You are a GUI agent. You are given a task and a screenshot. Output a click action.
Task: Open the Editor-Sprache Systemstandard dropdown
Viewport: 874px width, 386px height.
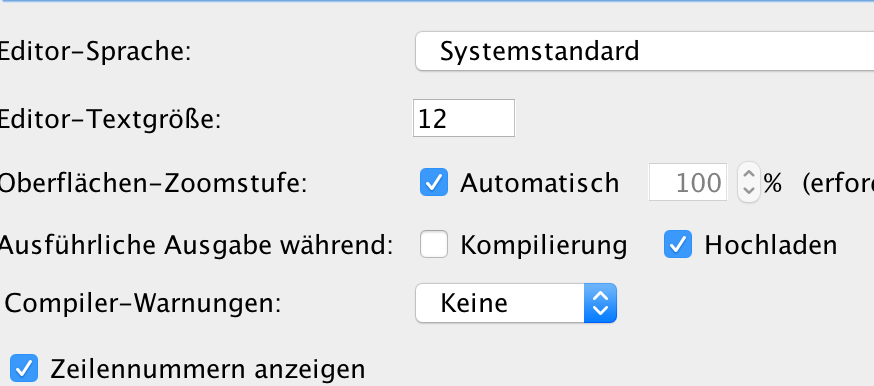[644, 51]
